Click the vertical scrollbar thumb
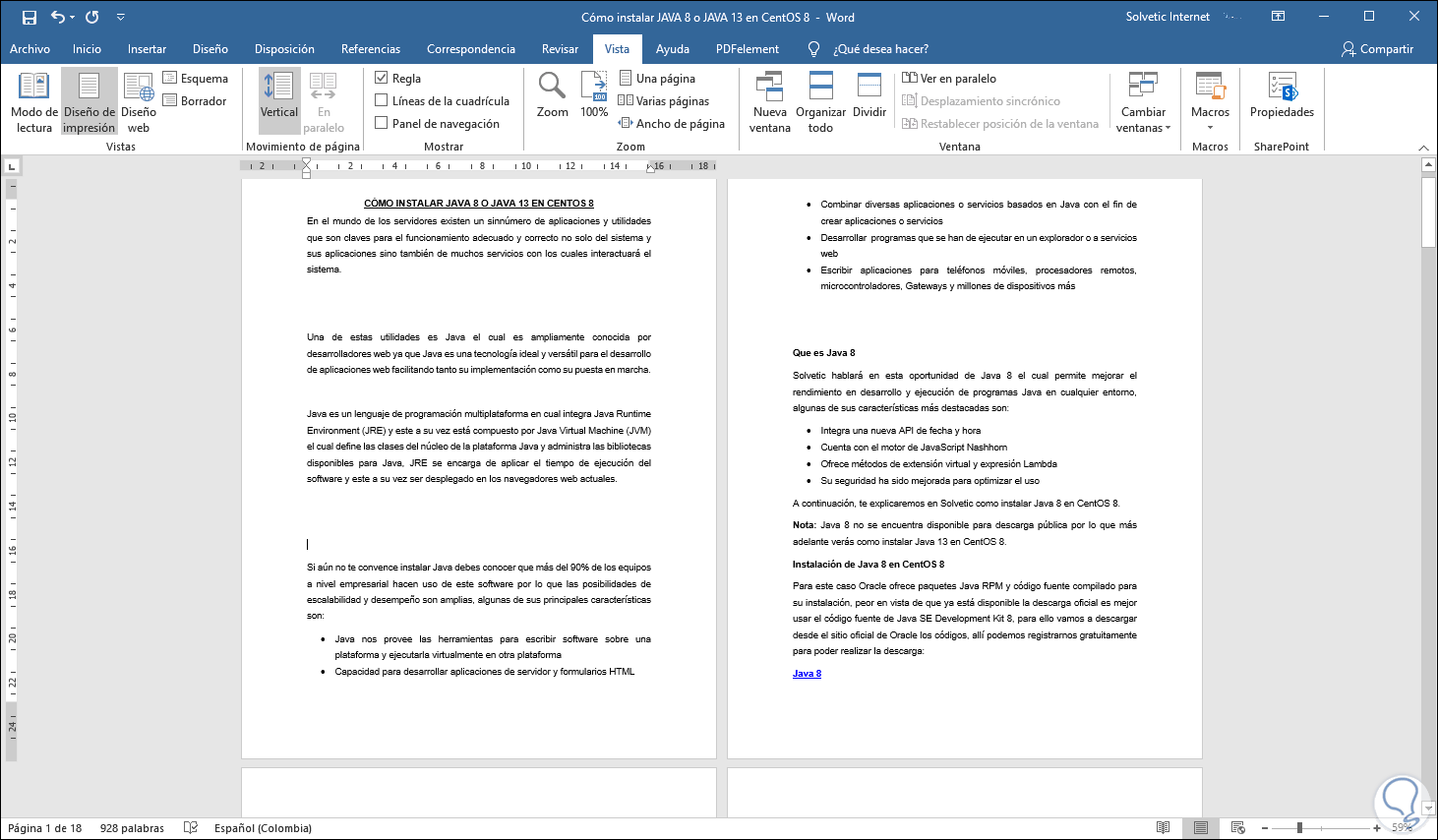The image size is (1438, 840). tap(1428, 210)
